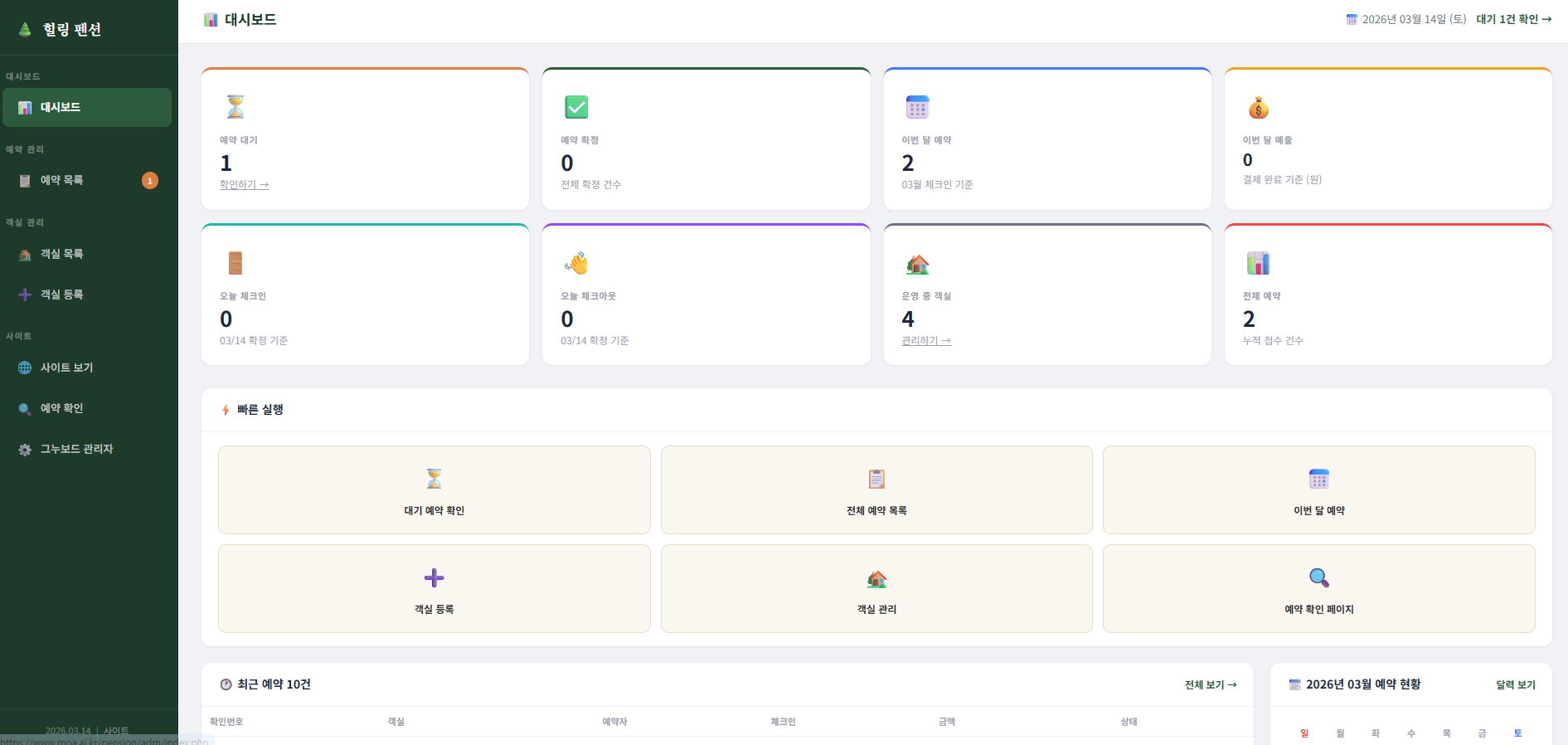Open 예약 확인 from the sidebar

pos(62,408)
